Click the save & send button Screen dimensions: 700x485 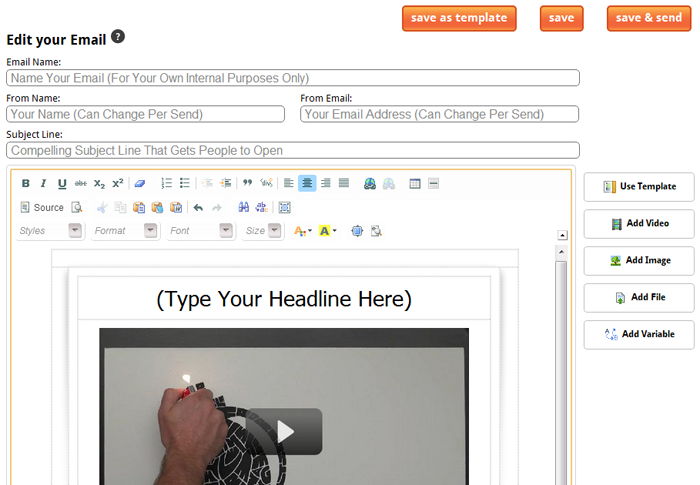(x=649, y=18)
